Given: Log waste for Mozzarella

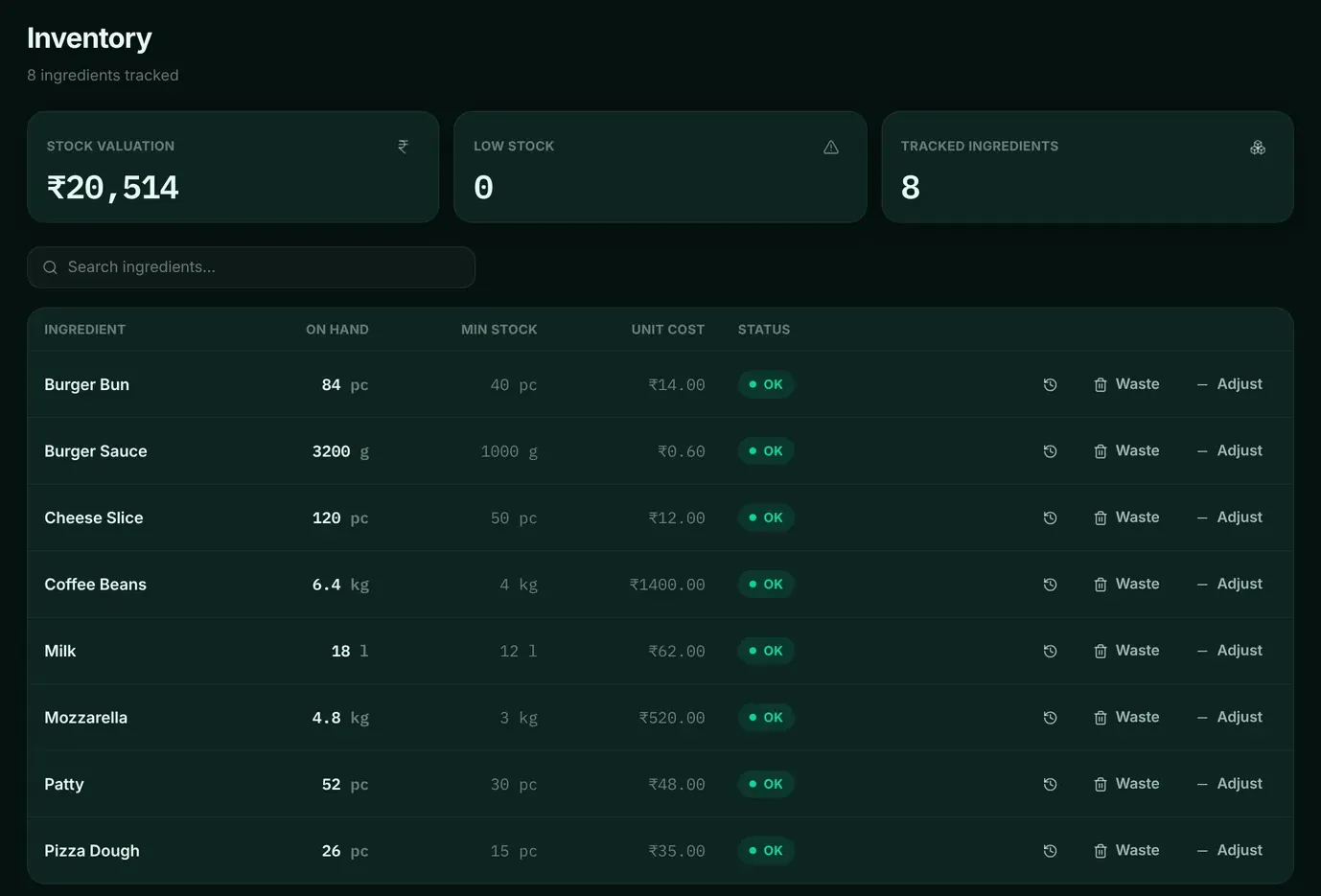Looking at the screenshot, I should tap(1126, 717).
